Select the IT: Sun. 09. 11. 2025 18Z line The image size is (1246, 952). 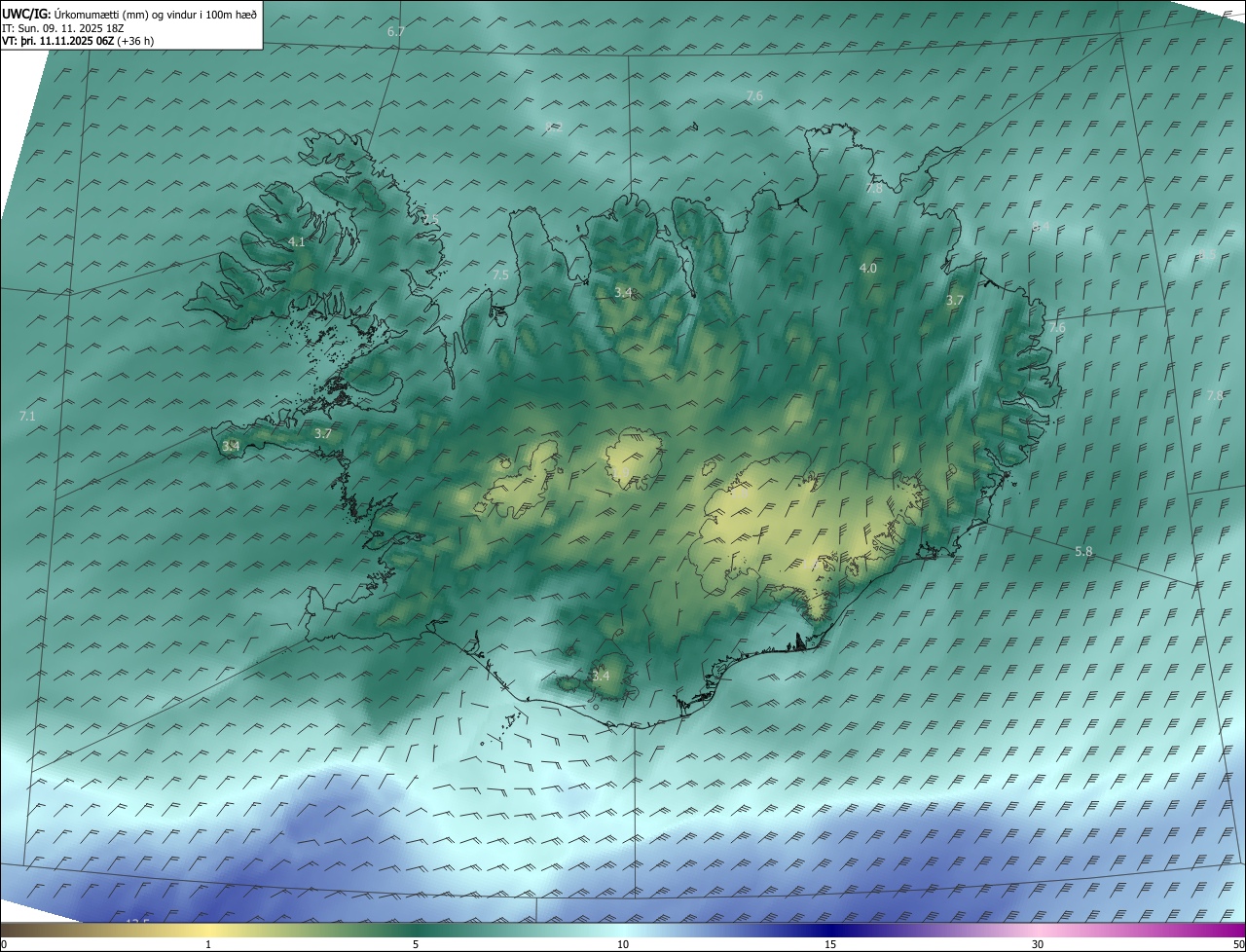pos(61,27)
